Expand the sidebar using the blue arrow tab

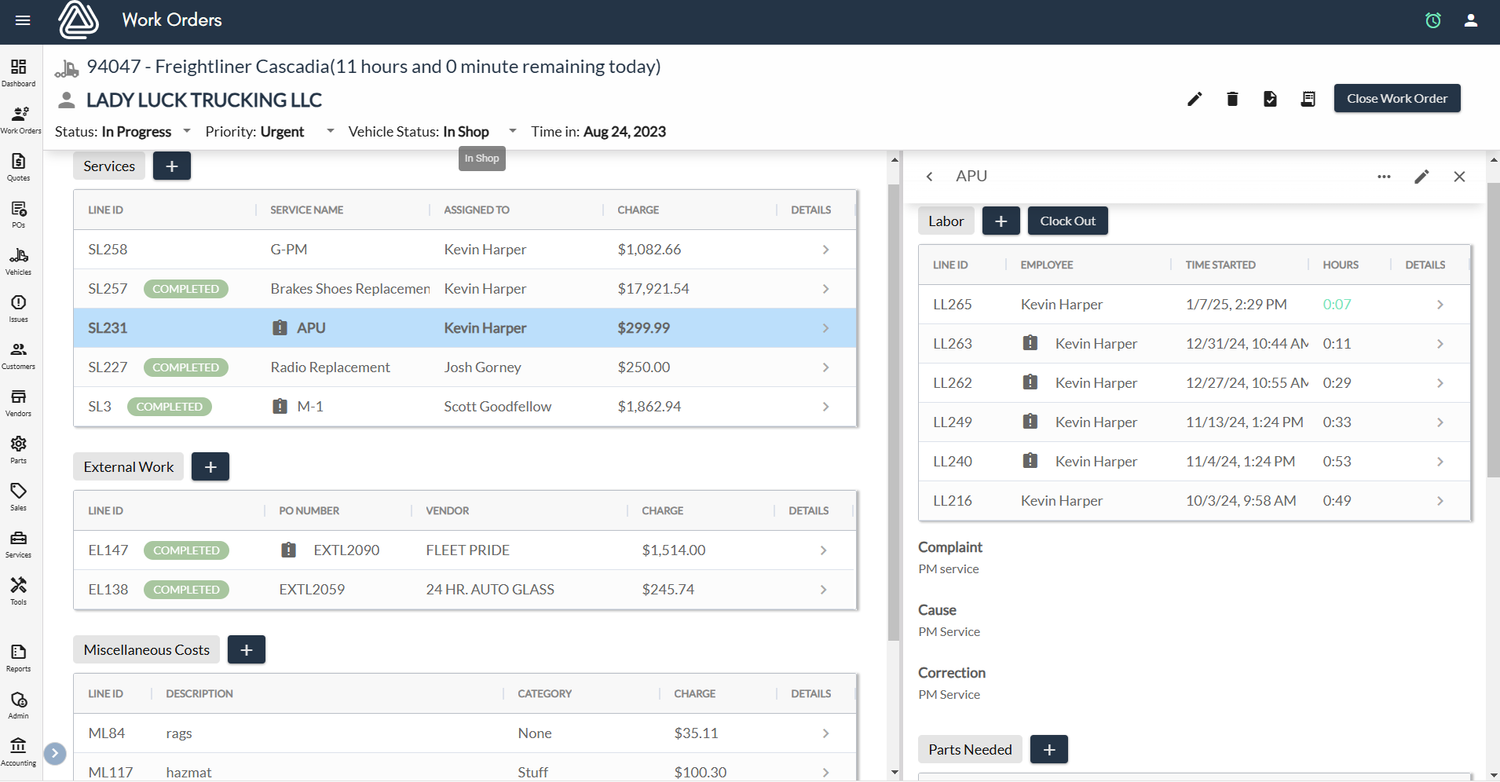(55, 753)
